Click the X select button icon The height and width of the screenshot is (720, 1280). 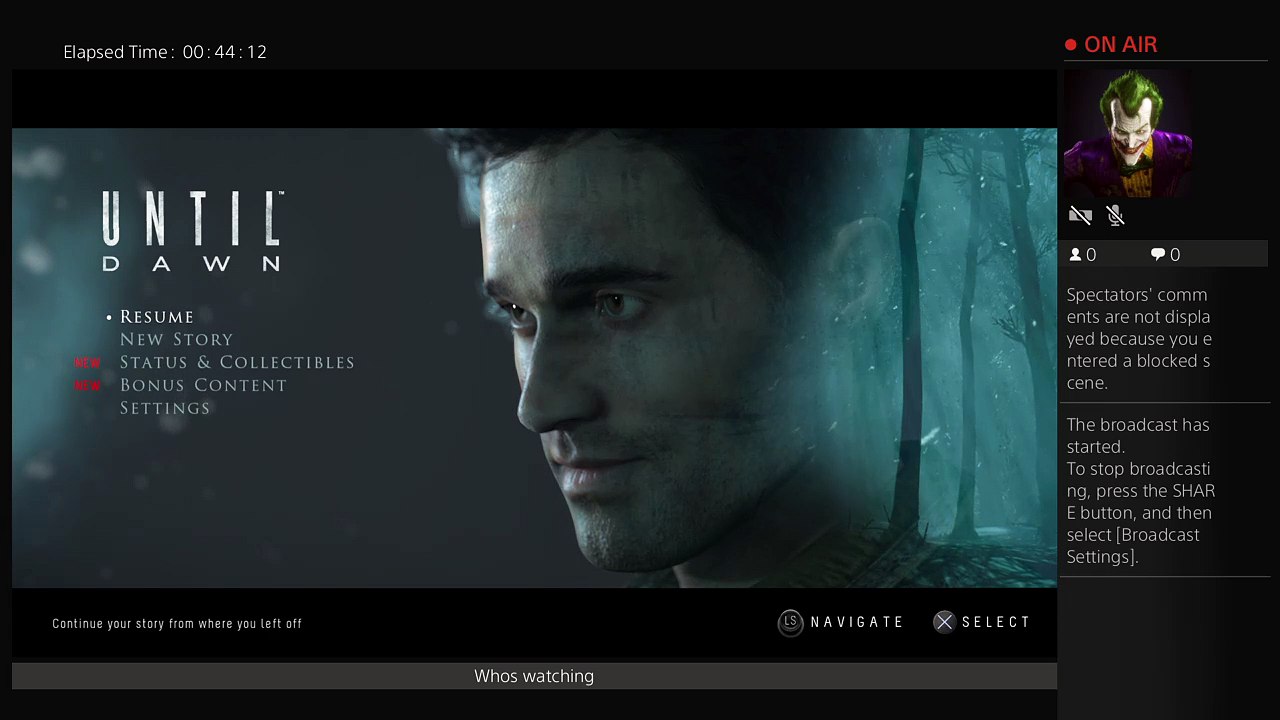[x=944, y=623]
